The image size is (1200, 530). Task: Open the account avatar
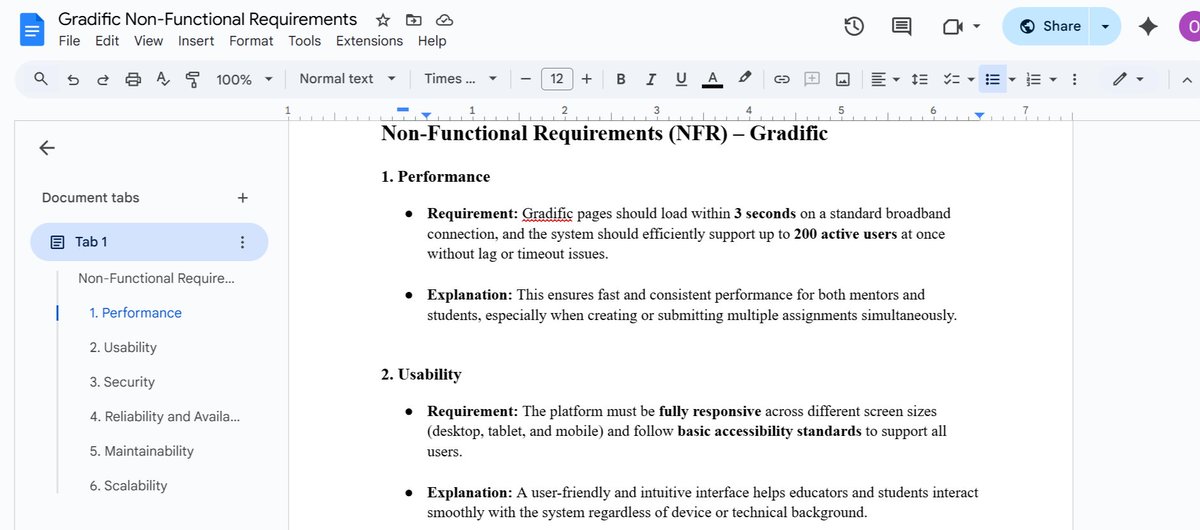click(x=1190, y=27)
